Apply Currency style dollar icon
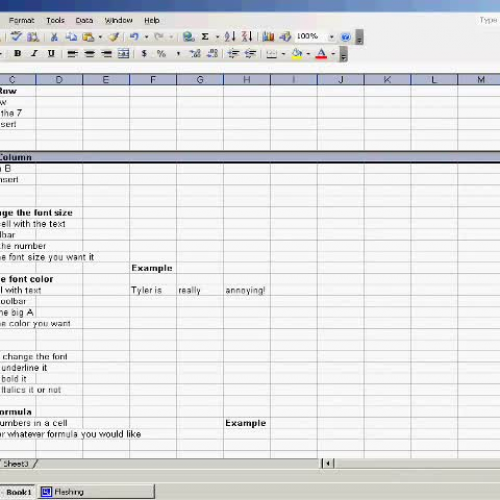The width and height of the screenshot is (500, 500). (144, 54)
